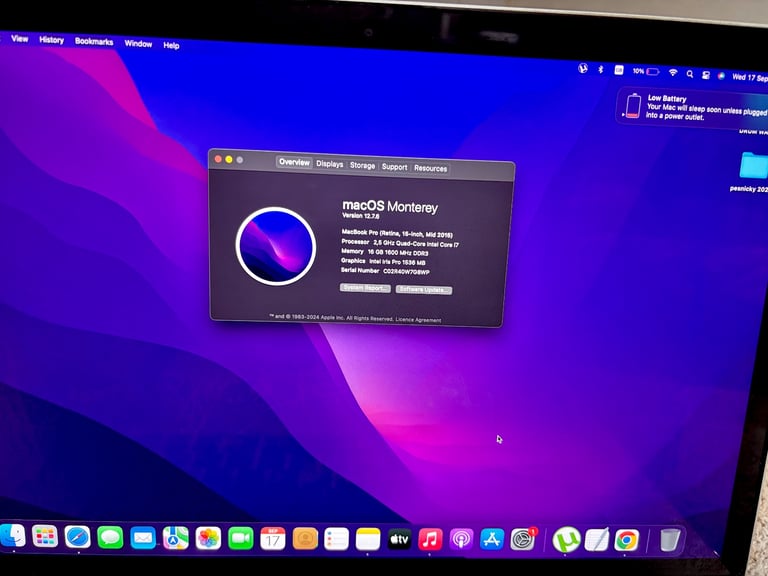Open Bluetooth menu bar icon
Screen dimensions: 768x576
pos(601,70)
